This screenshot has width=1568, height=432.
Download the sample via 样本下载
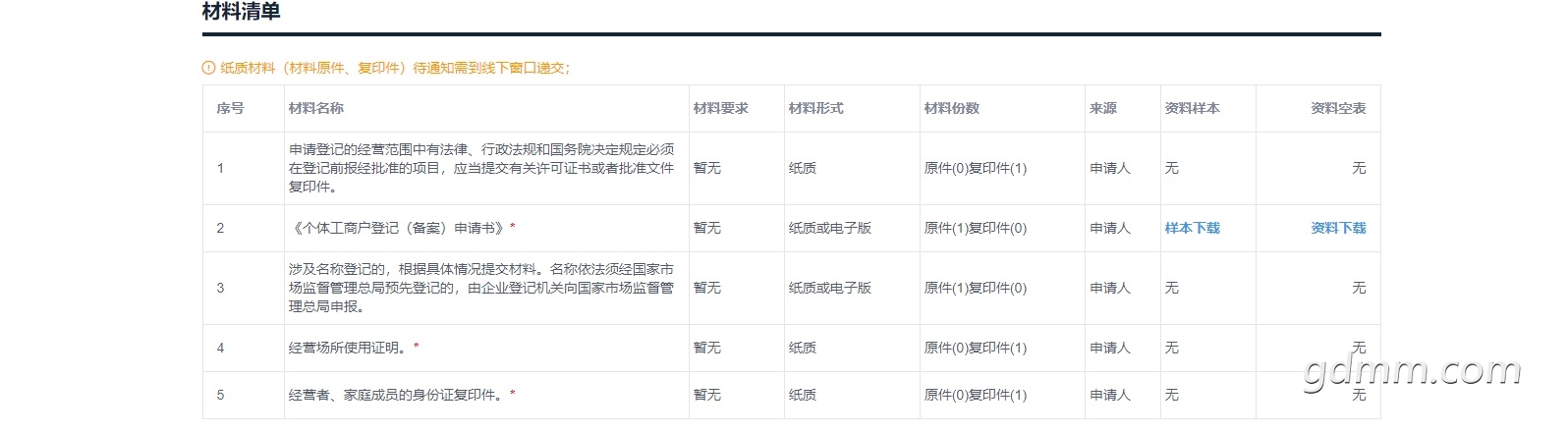coord(1192,228)
